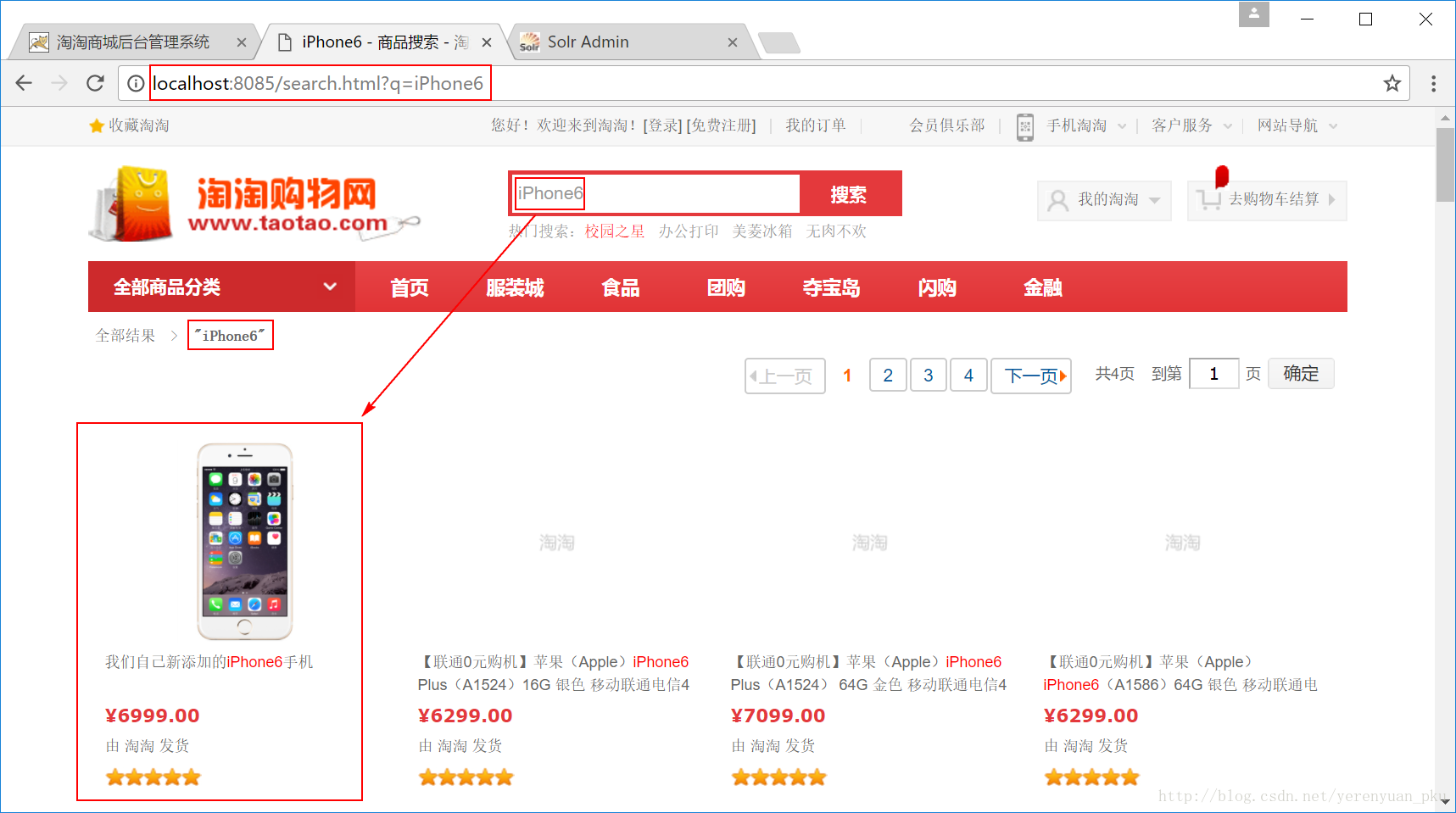Reload the page with the refresh icon

[95, 83]
